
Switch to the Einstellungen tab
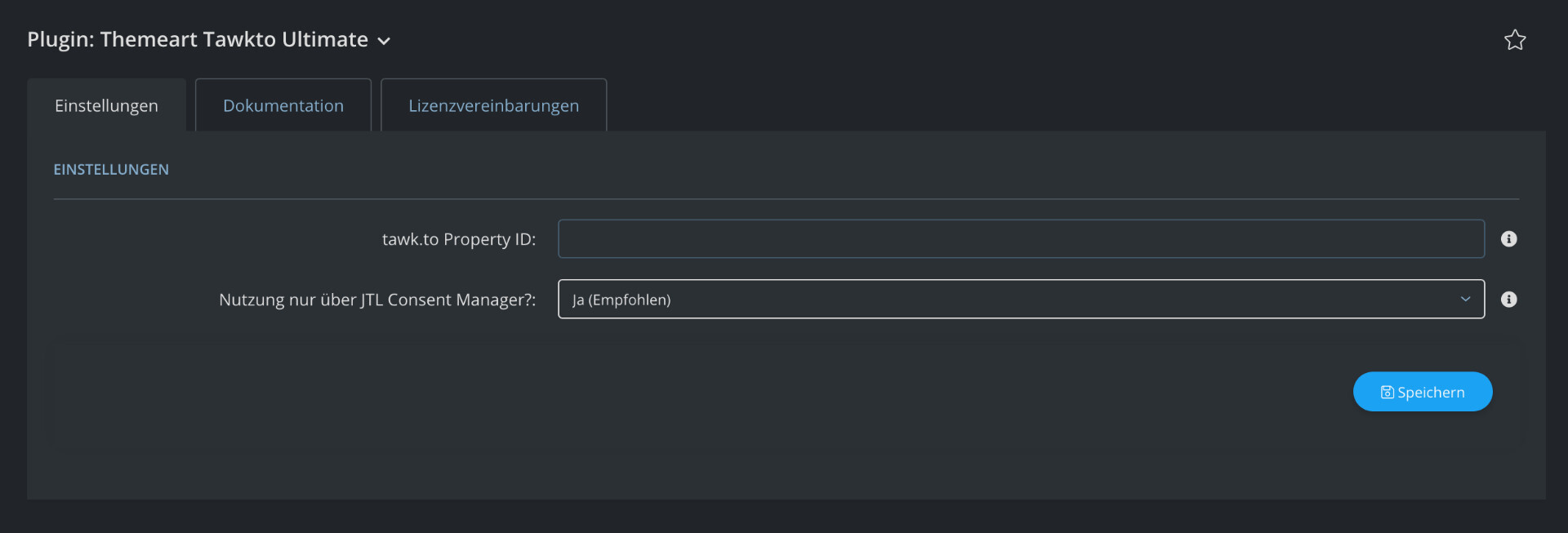106,105
